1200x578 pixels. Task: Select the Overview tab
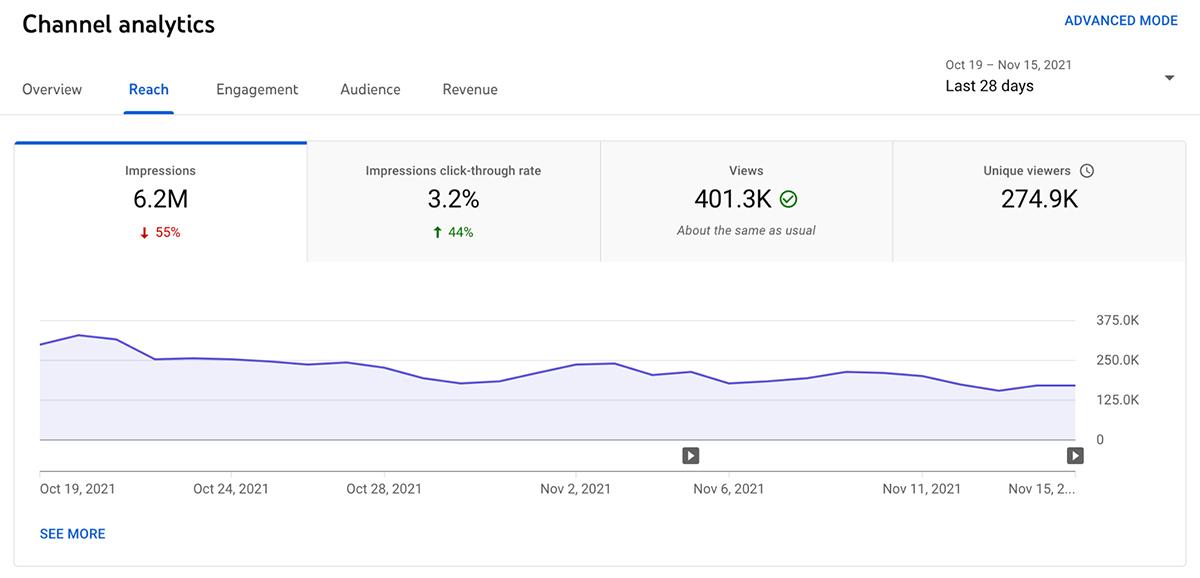[52, 89]
